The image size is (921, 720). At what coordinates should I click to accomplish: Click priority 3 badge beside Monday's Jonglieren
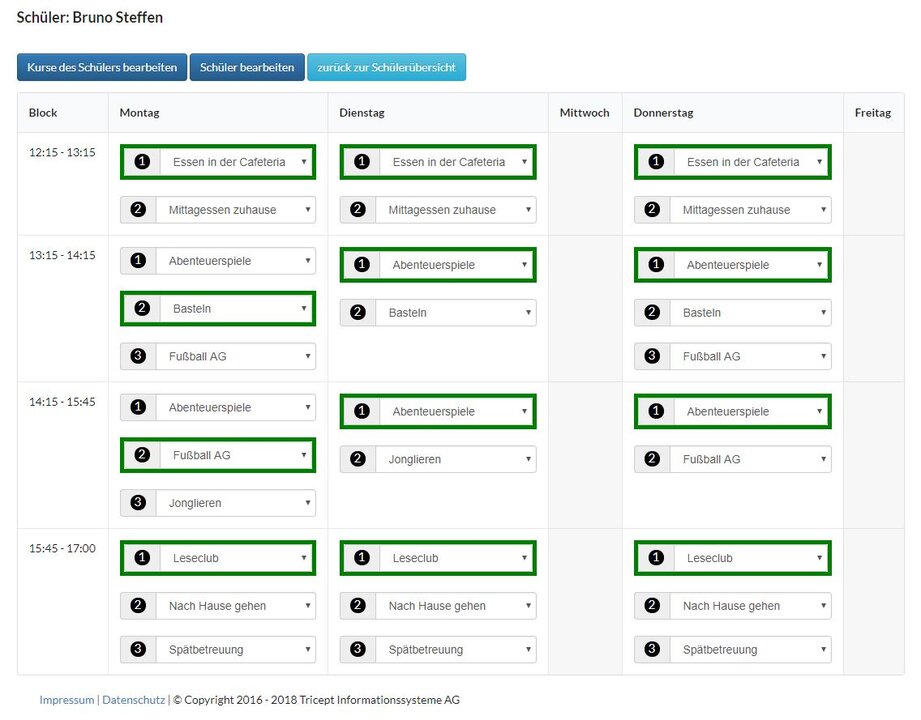[138, 503]
